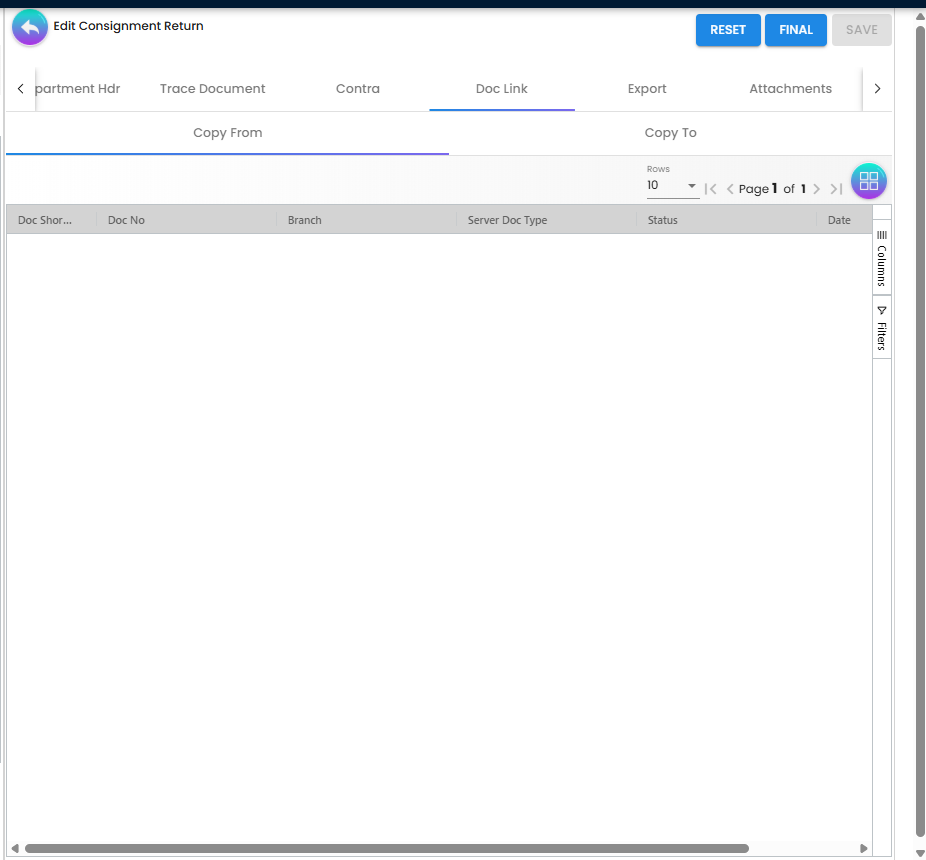Click the left chevron to scroll tabs
Viewport: 926px width, 860px height.
point(21,88)
